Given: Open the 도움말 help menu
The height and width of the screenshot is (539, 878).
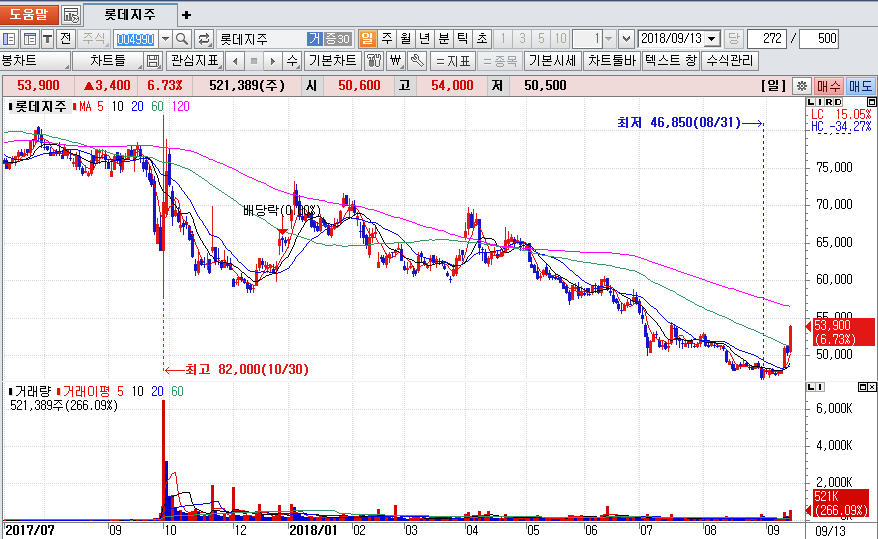Looking at the screenshot, I should click(28, 15).
